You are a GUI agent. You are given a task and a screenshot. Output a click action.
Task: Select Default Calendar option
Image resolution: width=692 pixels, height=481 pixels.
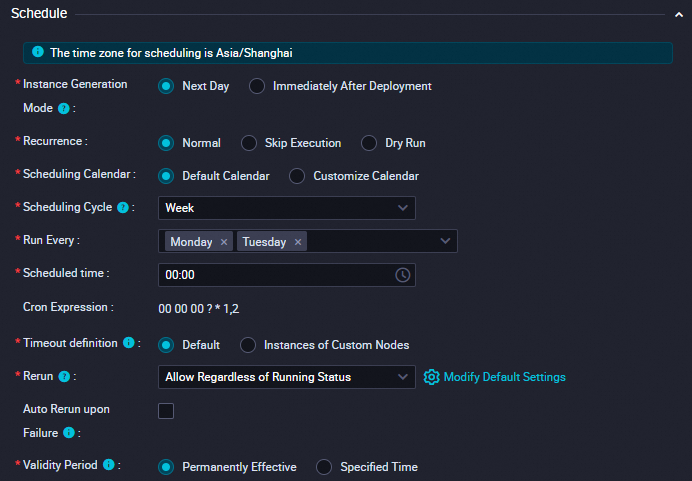[166, 176]
